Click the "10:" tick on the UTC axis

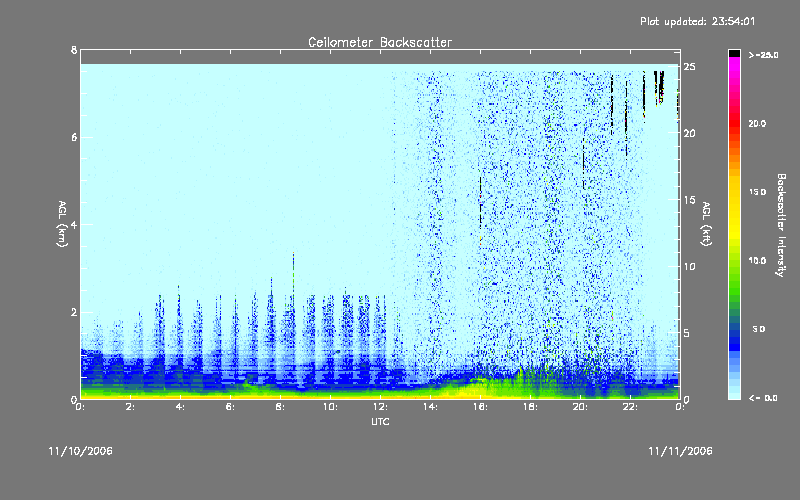point(330,407)
